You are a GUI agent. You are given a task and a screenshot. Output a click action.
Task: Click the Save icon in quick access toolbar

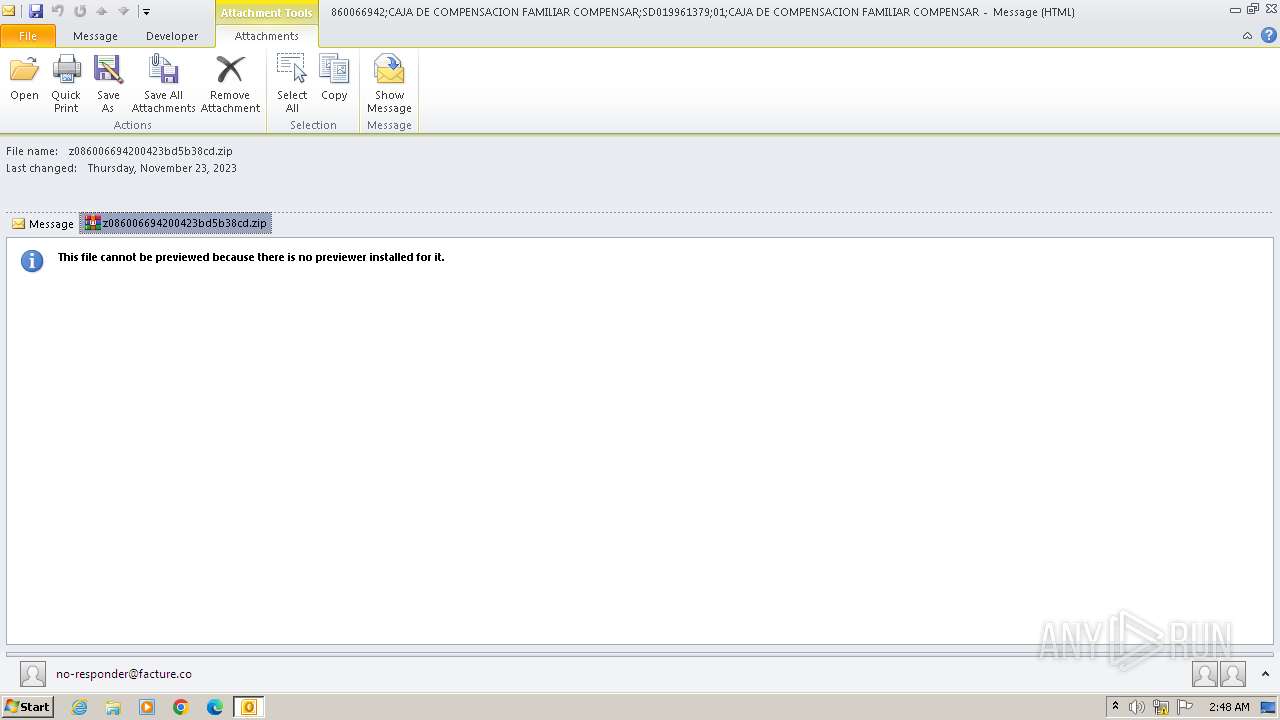coord(36,11)
